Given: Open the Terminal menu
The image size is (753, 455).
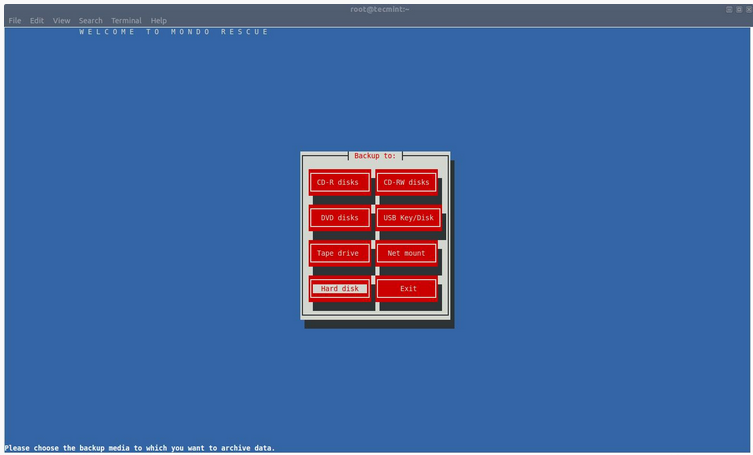Looking at the screenshot, I should pyautogui.click(x=126, y=21).
